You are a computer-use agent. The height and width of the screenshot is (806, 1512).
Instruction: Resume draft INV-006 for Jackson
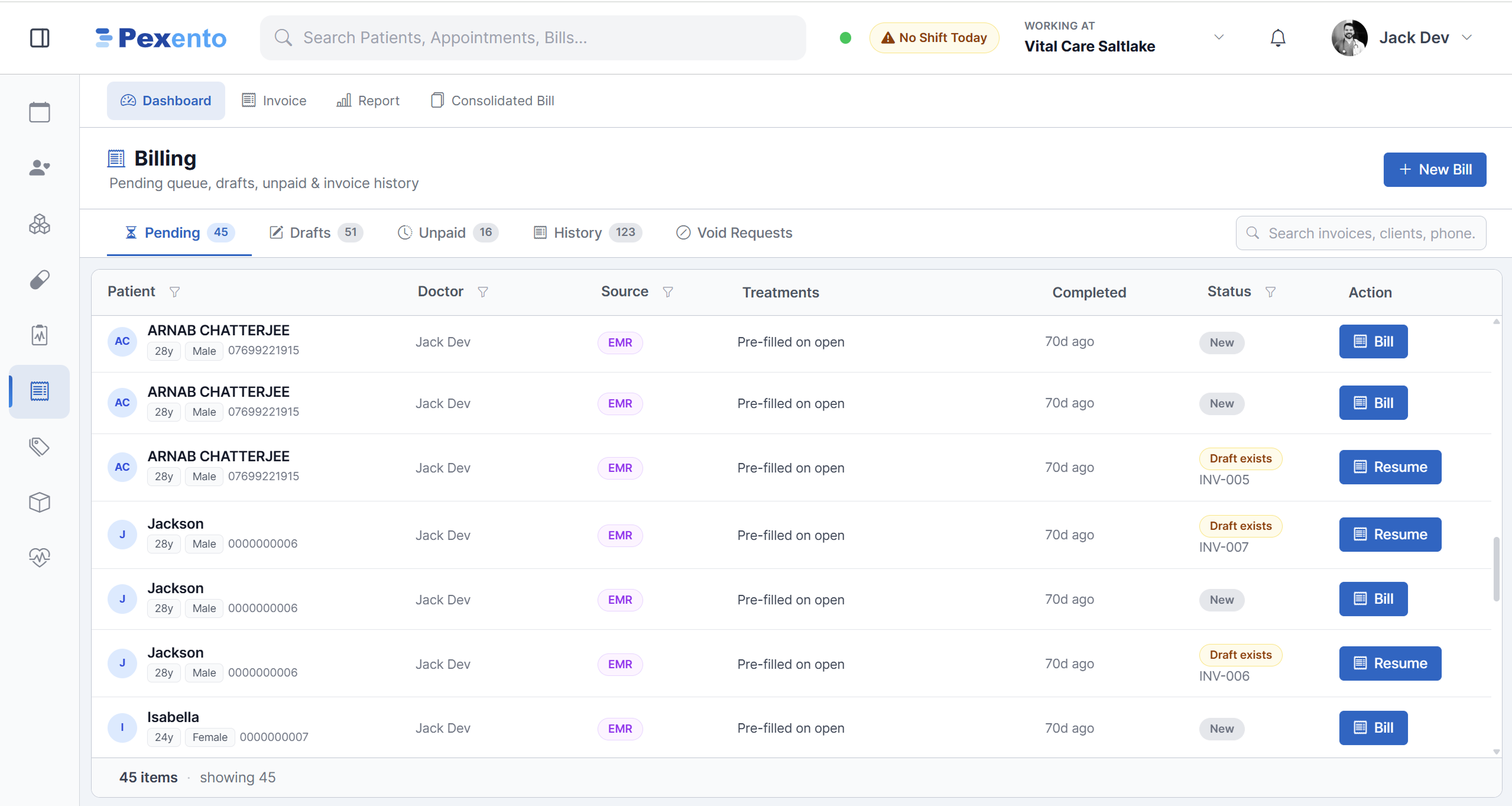pyautogui.click(x=1390, y=663)
